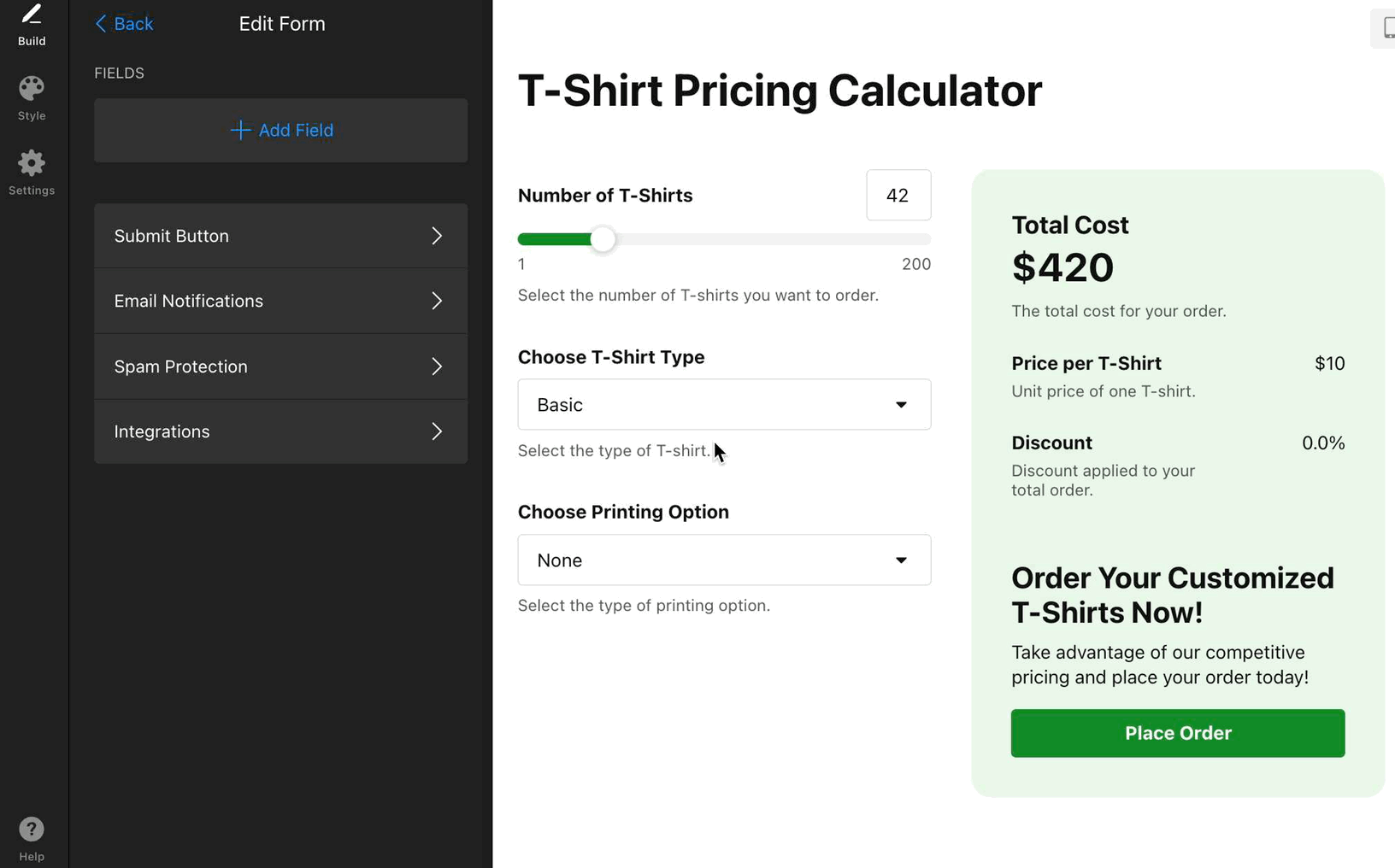The height and width of the screenshot is (868, 1395).
Task: Click the Order Your Customized T-Shirts Now heading
Action: (x=1172, y=595)
